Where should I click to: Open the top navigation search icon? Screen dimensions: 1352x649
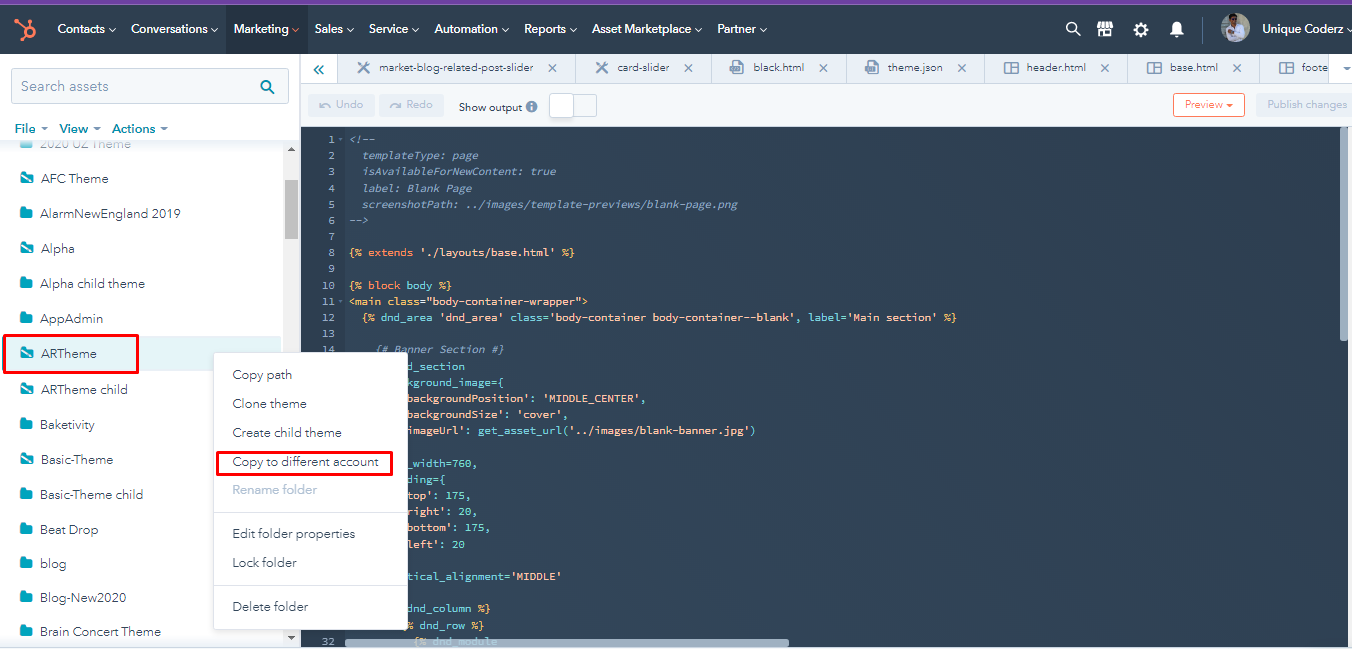[1073, 30]
